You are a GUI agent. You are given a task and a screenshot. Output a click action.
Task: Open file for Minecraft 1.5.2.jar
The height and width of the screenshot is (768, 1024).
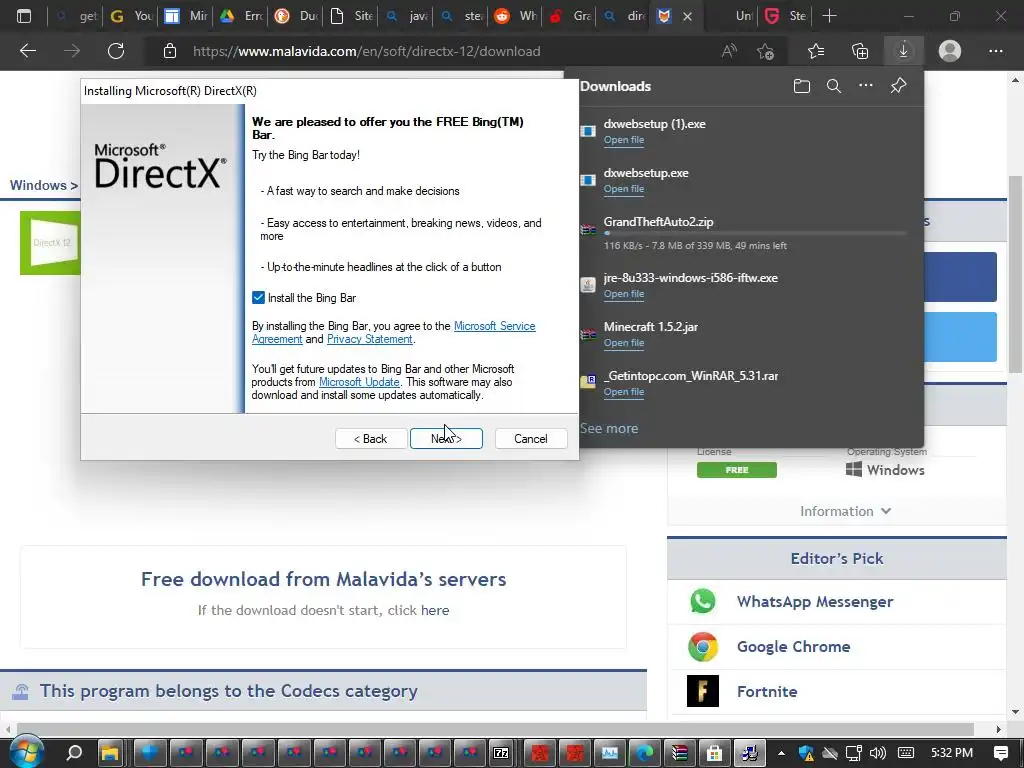(x=623, y=343)
